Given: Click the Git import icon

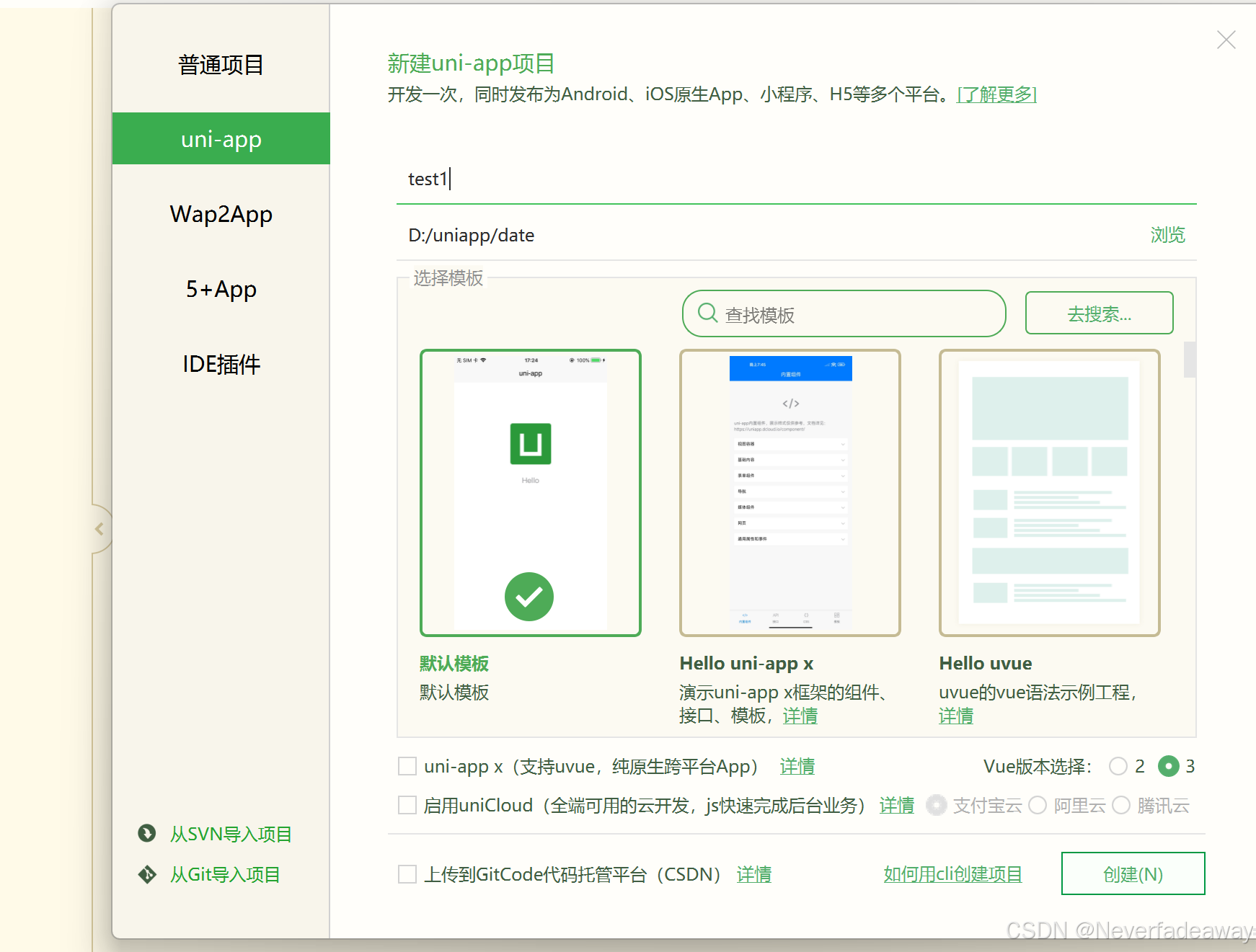Looking at the screenshot, I should [146, 874].
